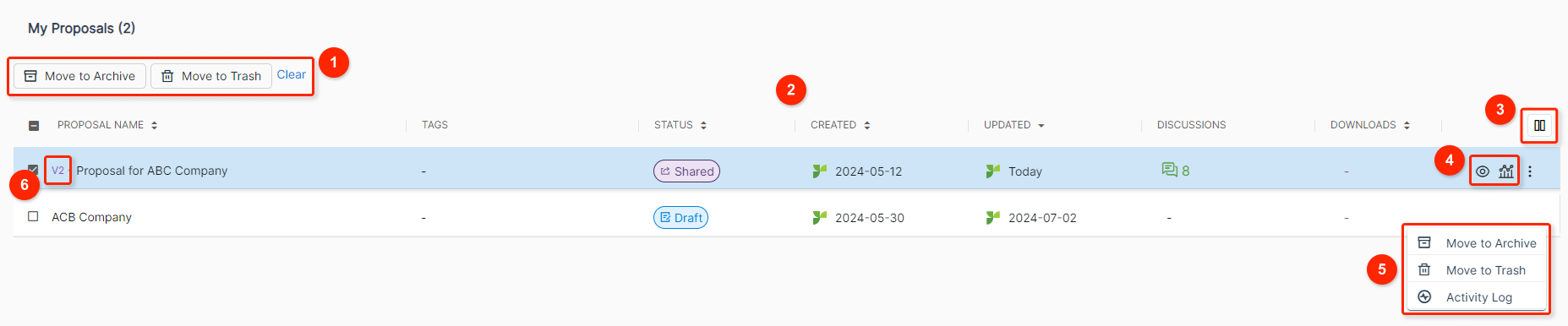The width and height of the screenshot is (1568, 326).
Task: Open analytics chart icon for ABC proposal
Action: pos(1506,171)
